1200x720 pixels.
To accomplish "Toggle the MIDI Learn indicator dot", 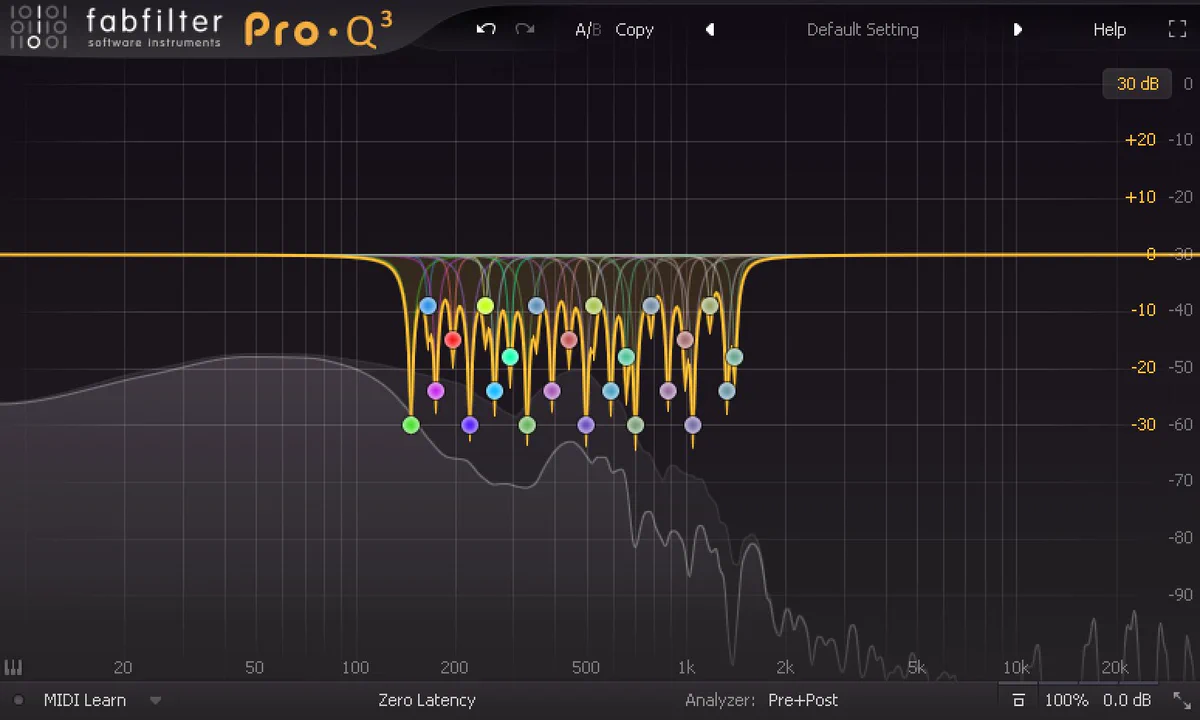I will 18,700.
